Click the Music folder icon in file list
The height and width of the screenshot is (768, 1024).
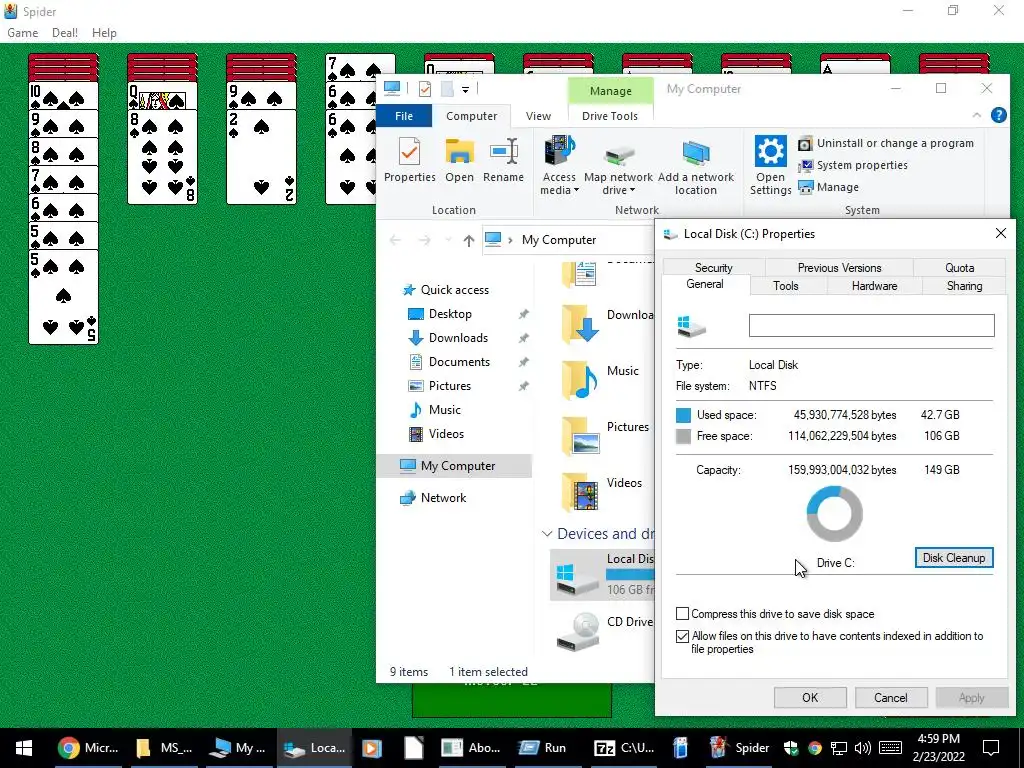pyautogui.click(x=580, y=379)
